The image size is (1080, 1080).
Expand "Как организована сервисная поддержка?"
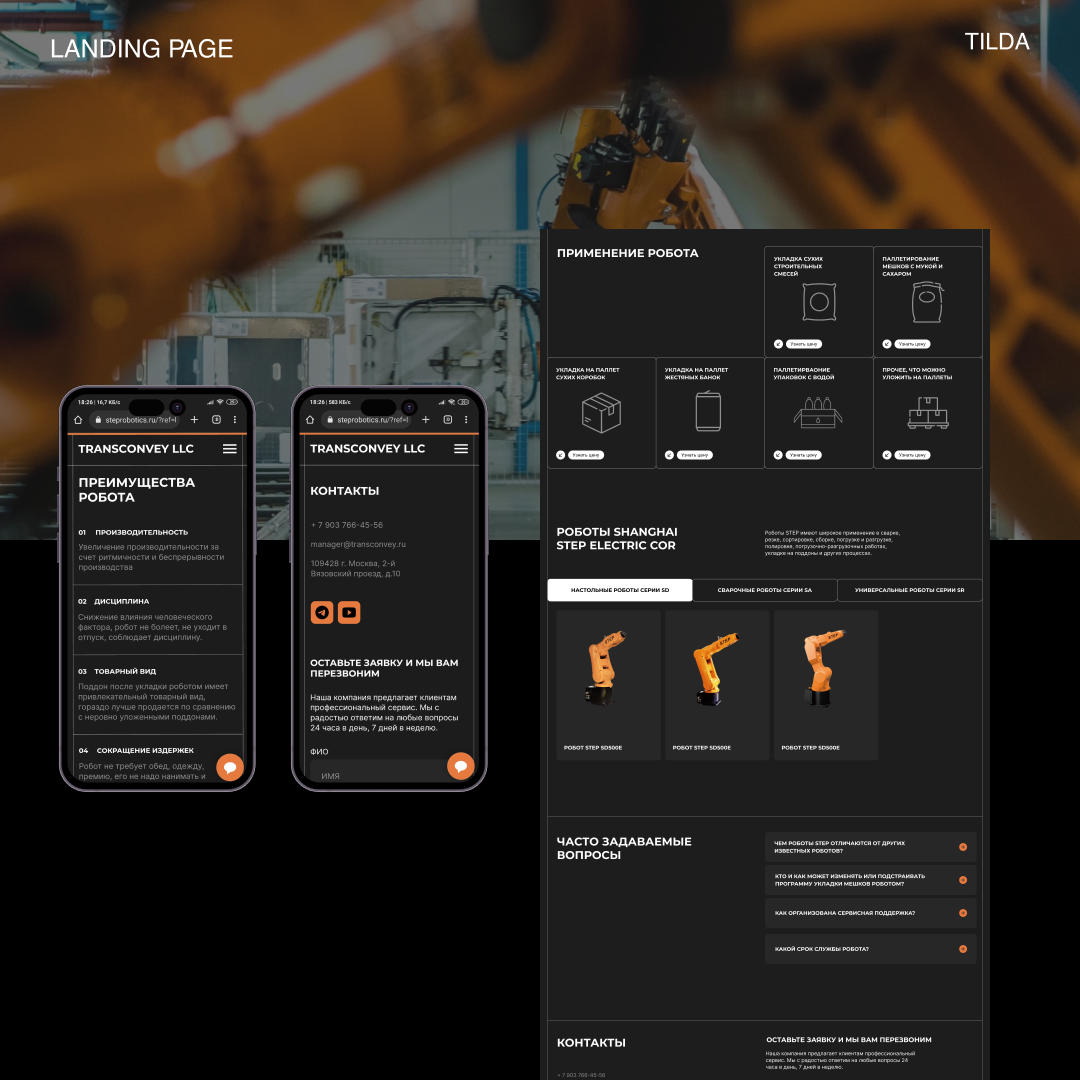pos(870,913)
